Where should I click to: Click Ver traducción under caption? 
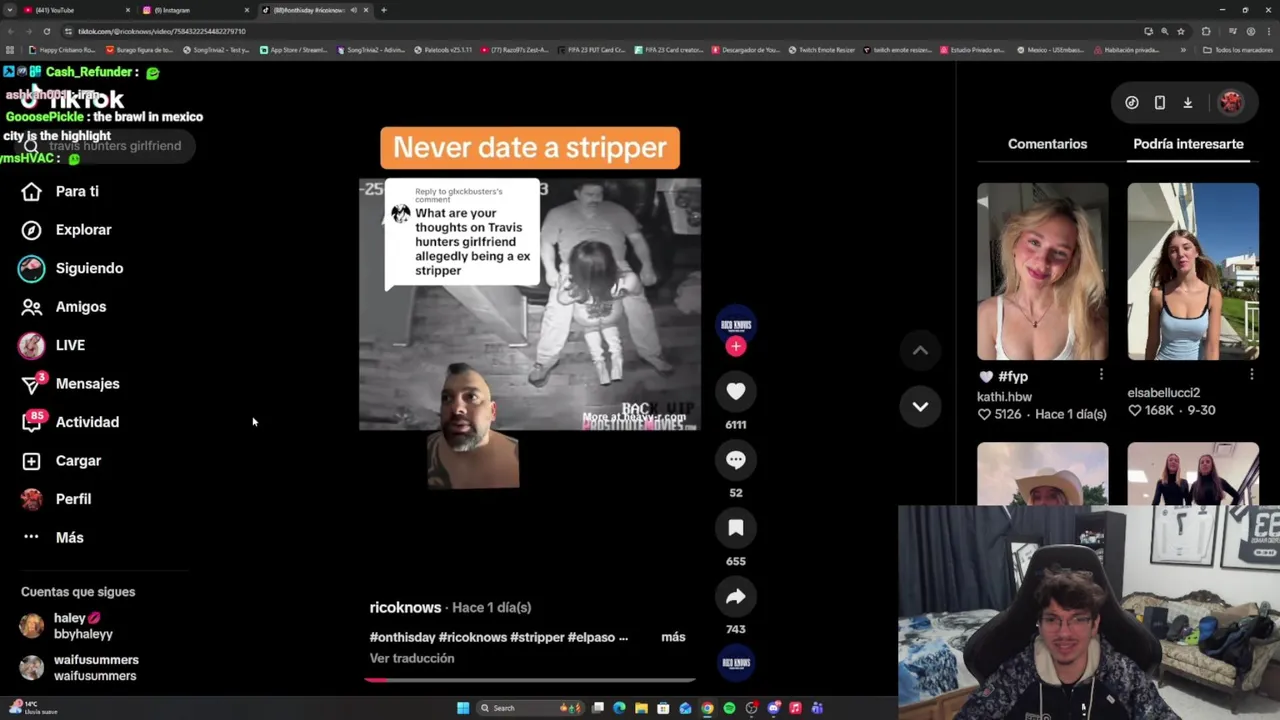pos(412,659)
